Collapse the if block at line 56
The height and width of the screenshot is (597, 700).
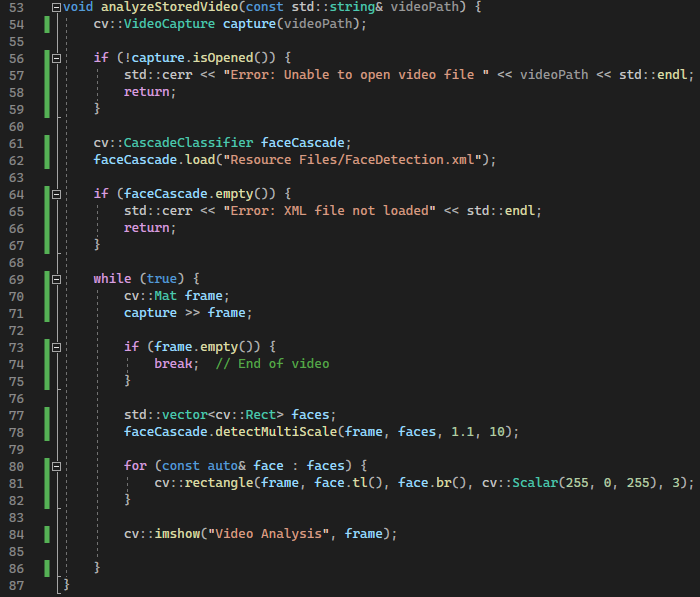click(x=56, y=58)
